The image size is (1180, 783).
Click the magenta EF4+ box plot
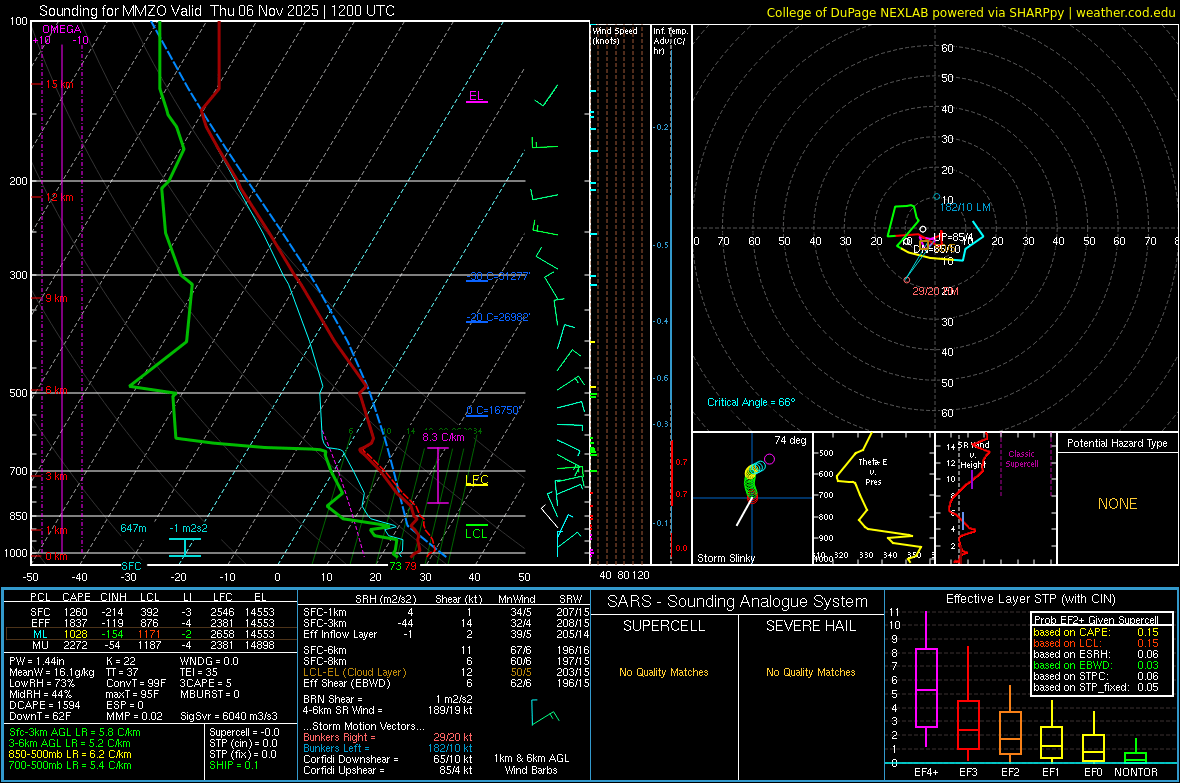pos(926,679)
